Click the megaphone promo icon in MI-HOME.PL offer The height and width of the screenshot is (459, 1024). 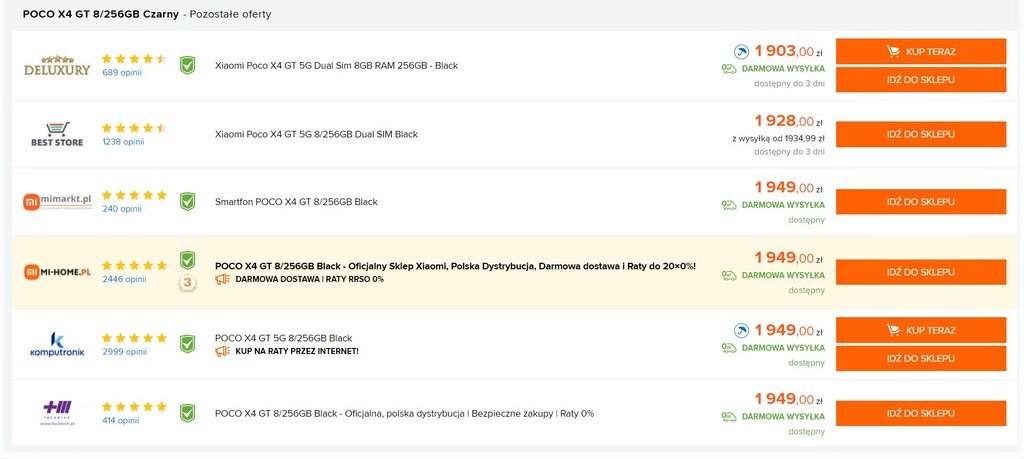tap(223, 279)
